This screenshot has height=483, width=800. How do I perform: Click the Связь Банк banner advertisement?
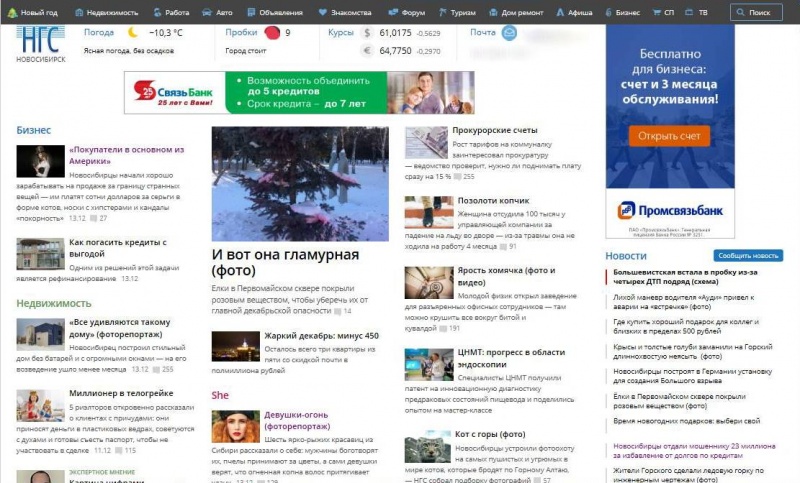tap(299, 93)
